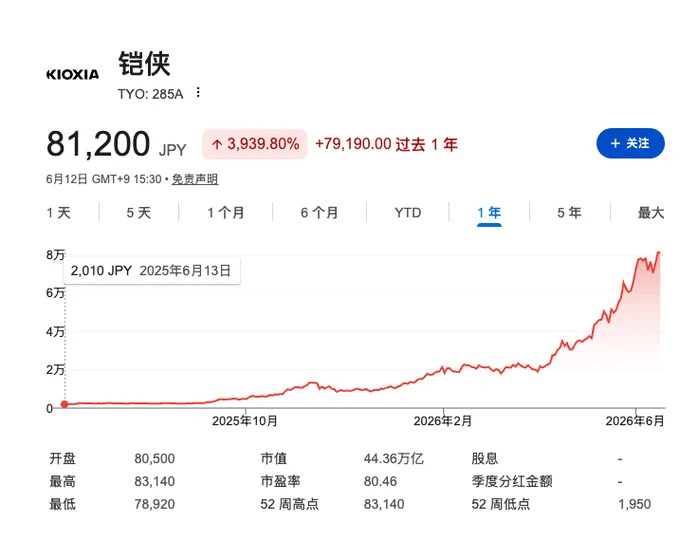
Task: Click the 8万 y-axis label
Action: coord(55,255)
